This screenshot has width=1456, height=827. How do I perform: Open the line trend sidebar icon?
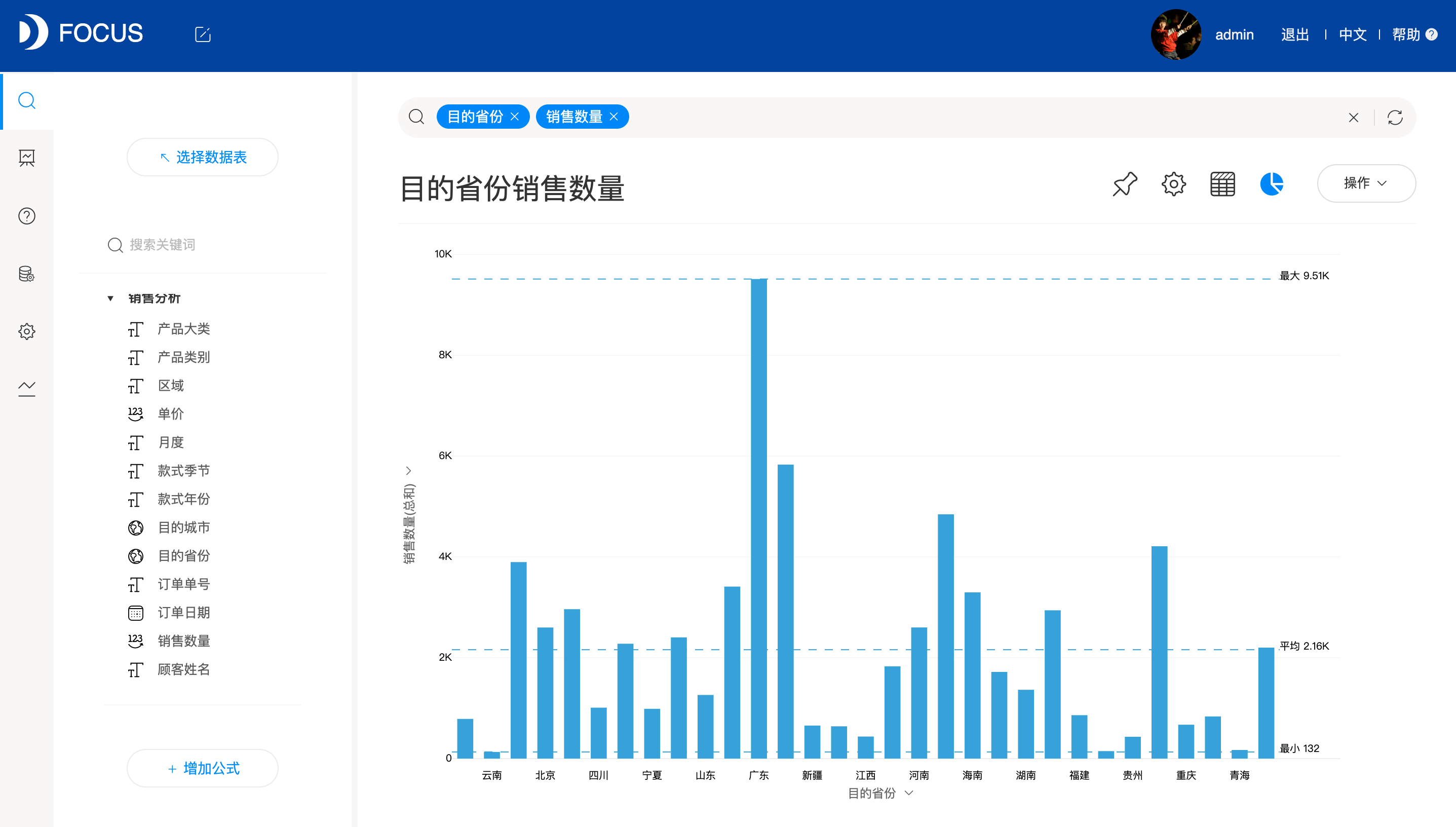[27, 389]
